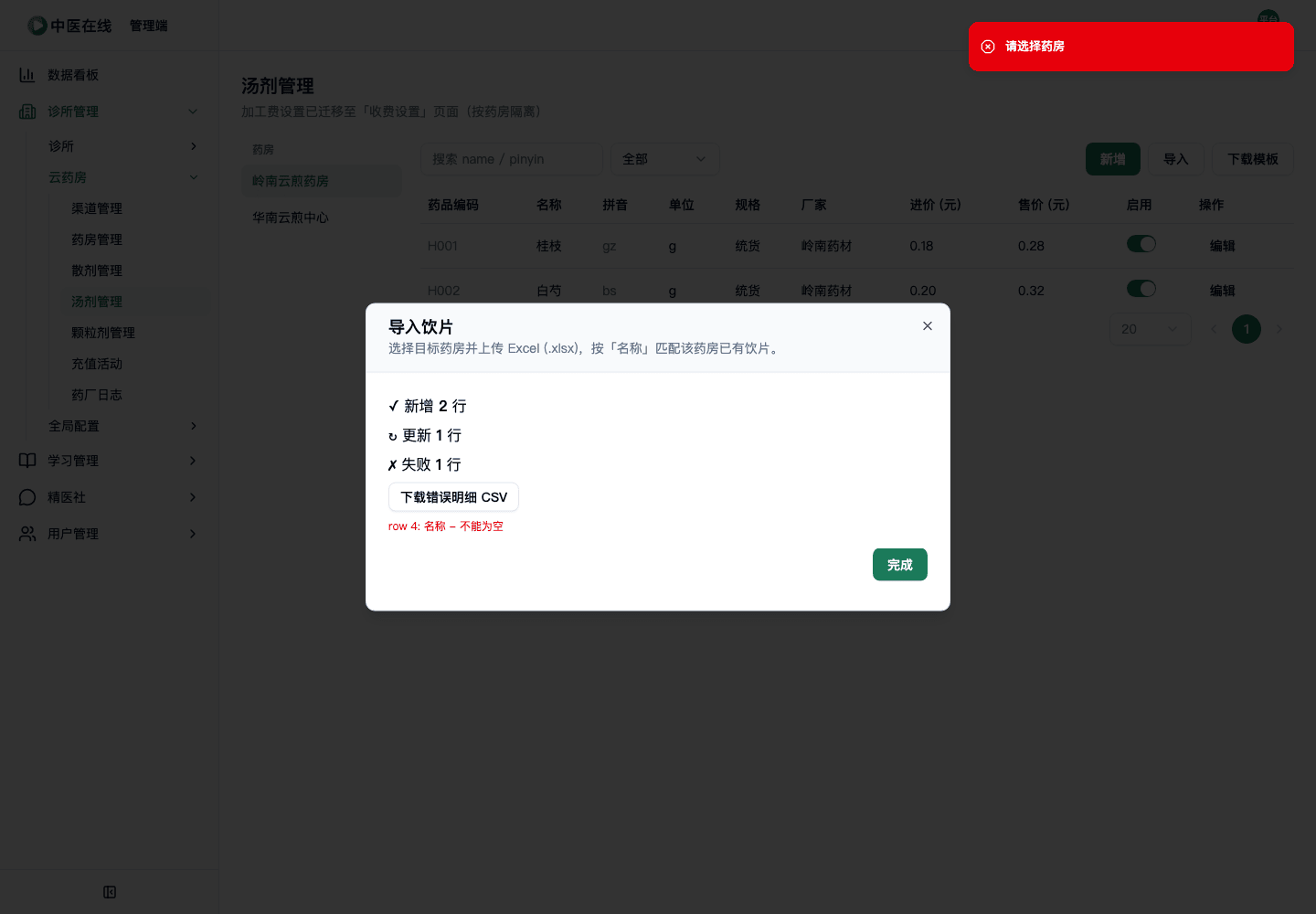Focus the 搜索 name / pinyin field
This screenshot has width=1316, height=914.
512,159
